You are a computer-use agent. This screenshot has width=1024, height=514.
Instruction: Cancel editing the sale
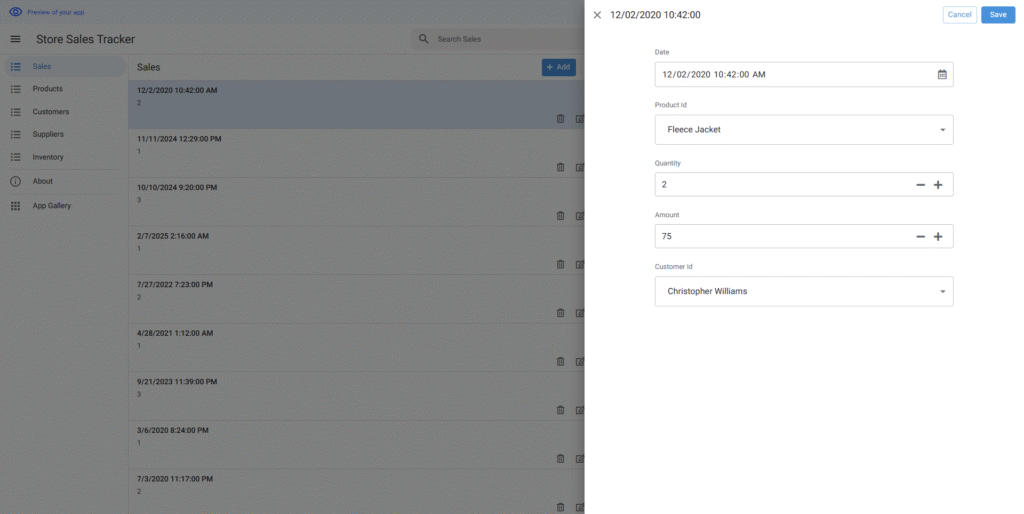pyautogui.click(x=959, y=15)
